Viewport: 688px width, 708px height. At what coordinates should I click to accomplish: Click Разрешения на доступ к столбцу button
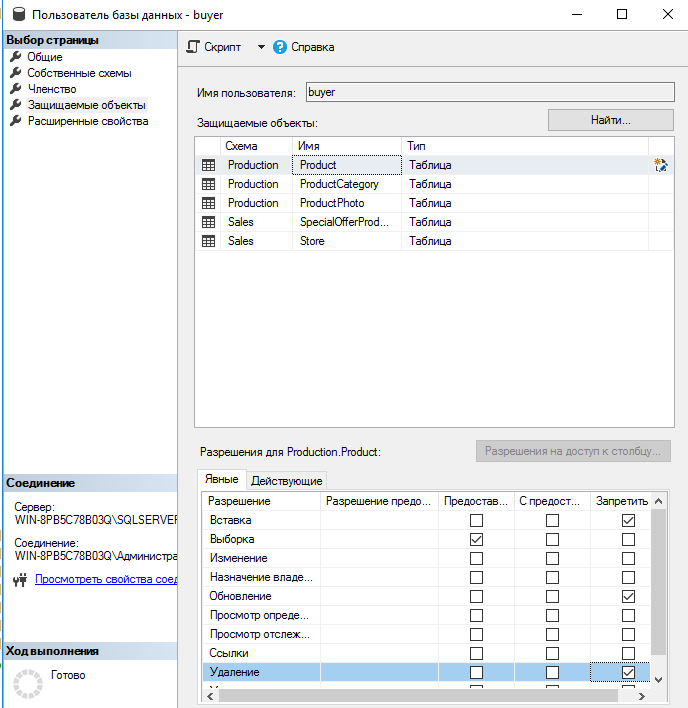click(573, 451)
